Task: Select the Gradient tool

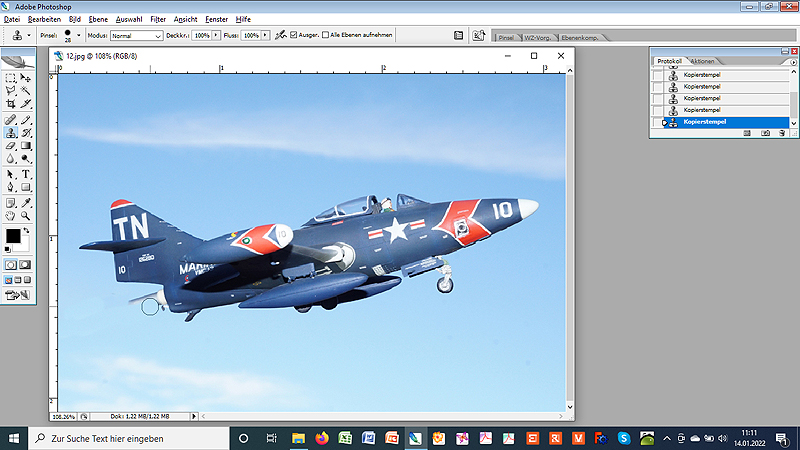Action: (x=26, y=146)
